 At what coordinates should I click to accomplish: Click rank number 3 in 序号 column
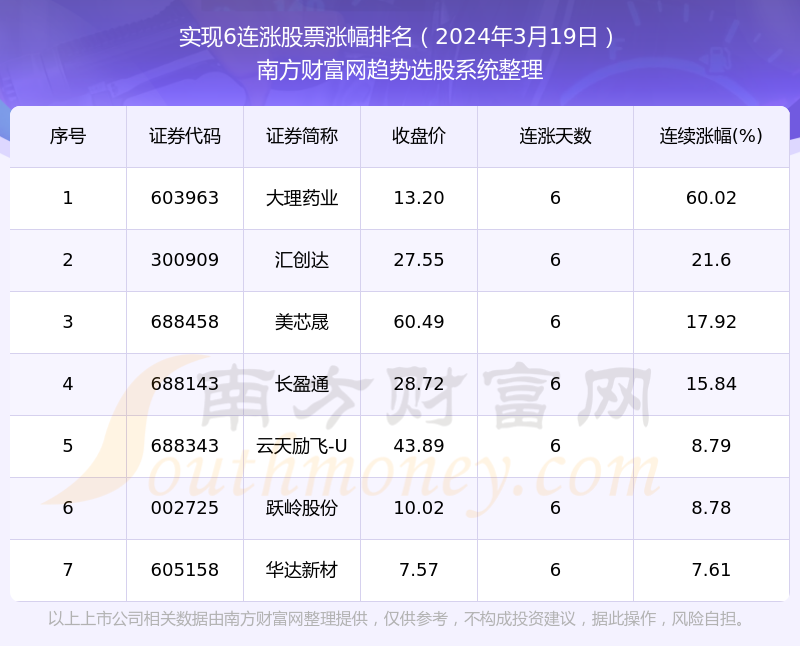click(x=68, y=322)
